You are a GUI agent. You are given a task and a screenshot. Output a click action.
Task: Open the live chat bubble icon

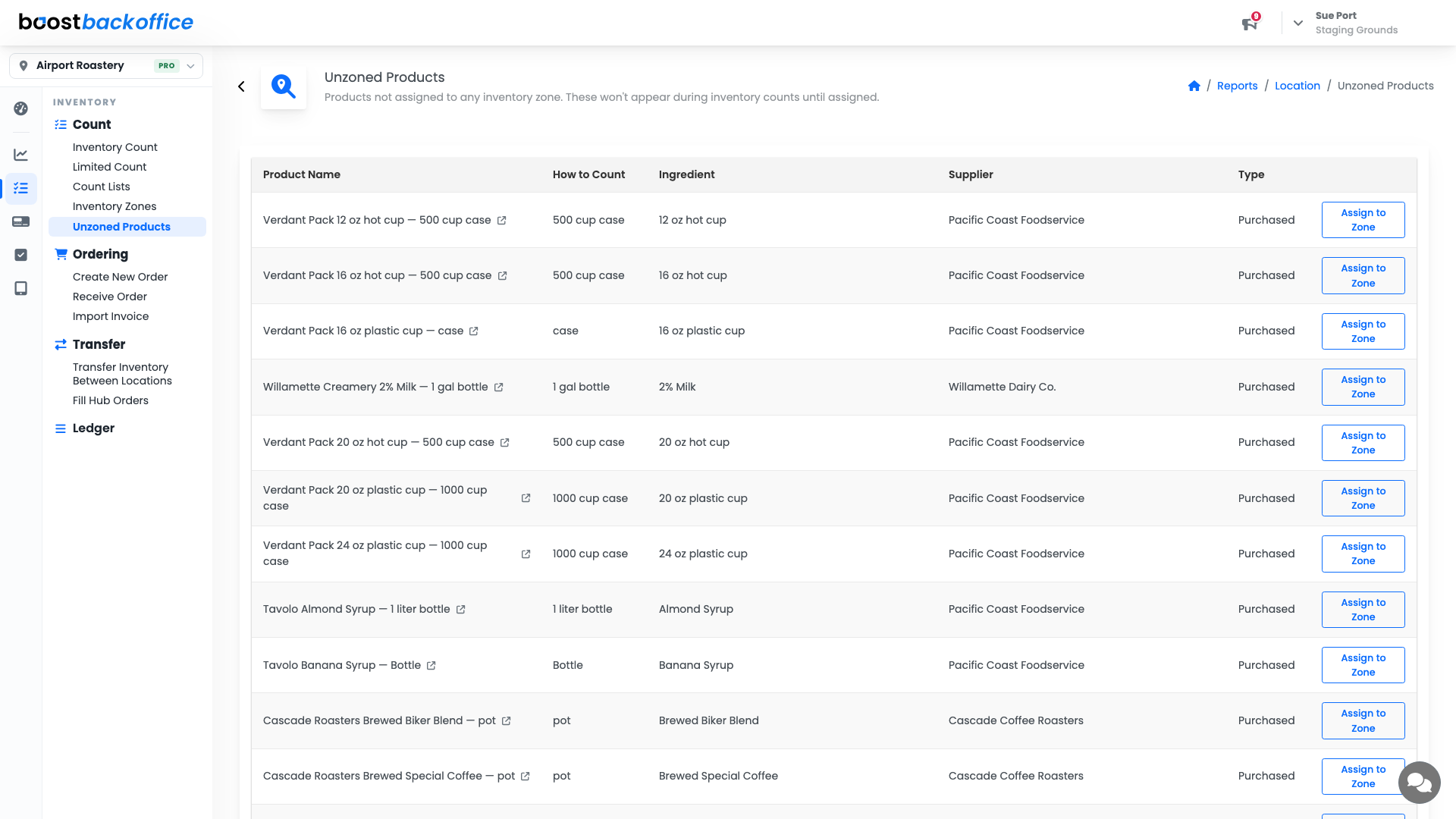click(x=1420, y=783)
